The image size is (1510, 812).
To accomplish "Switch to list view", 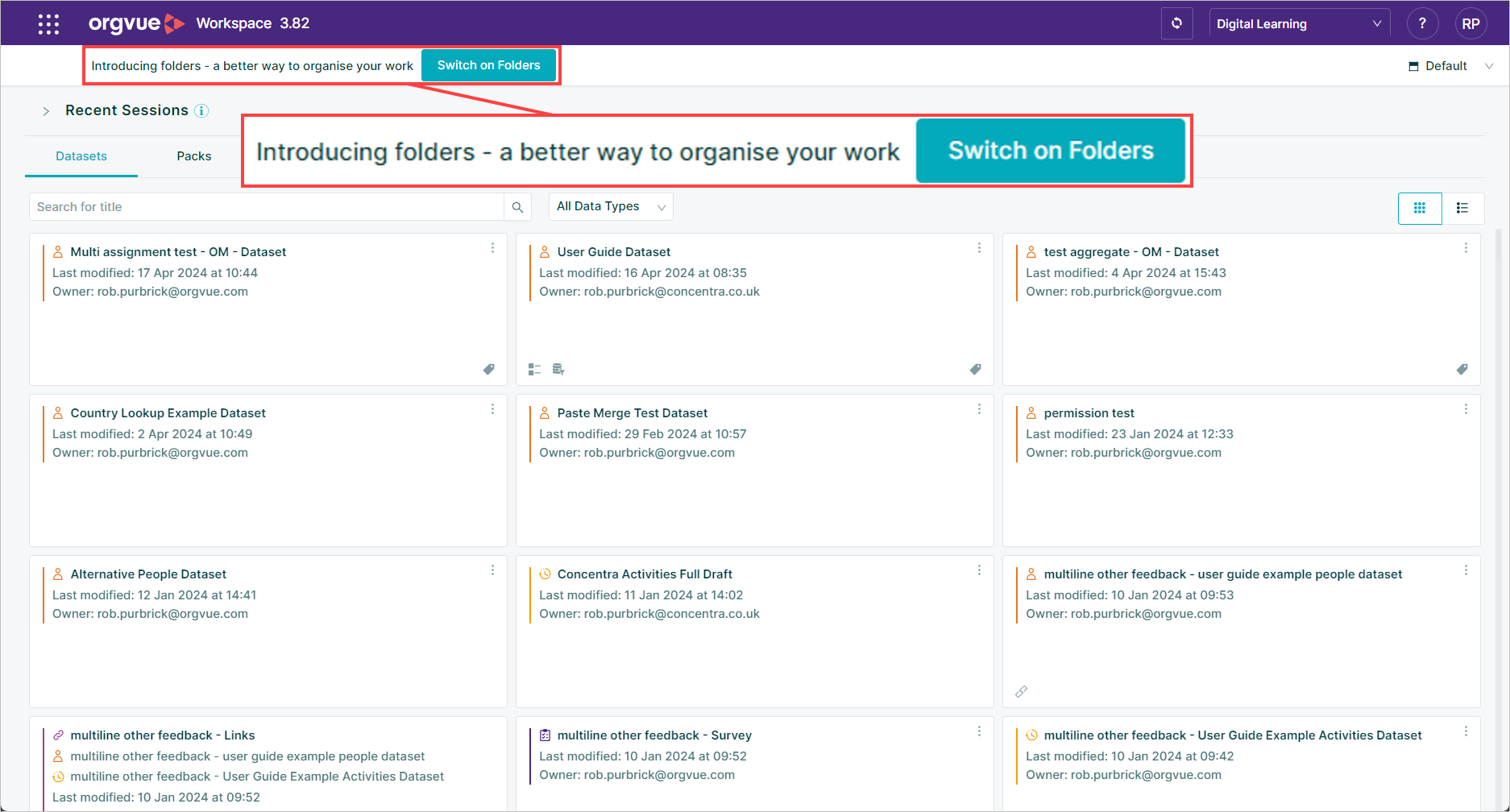I will point(1462,208).
